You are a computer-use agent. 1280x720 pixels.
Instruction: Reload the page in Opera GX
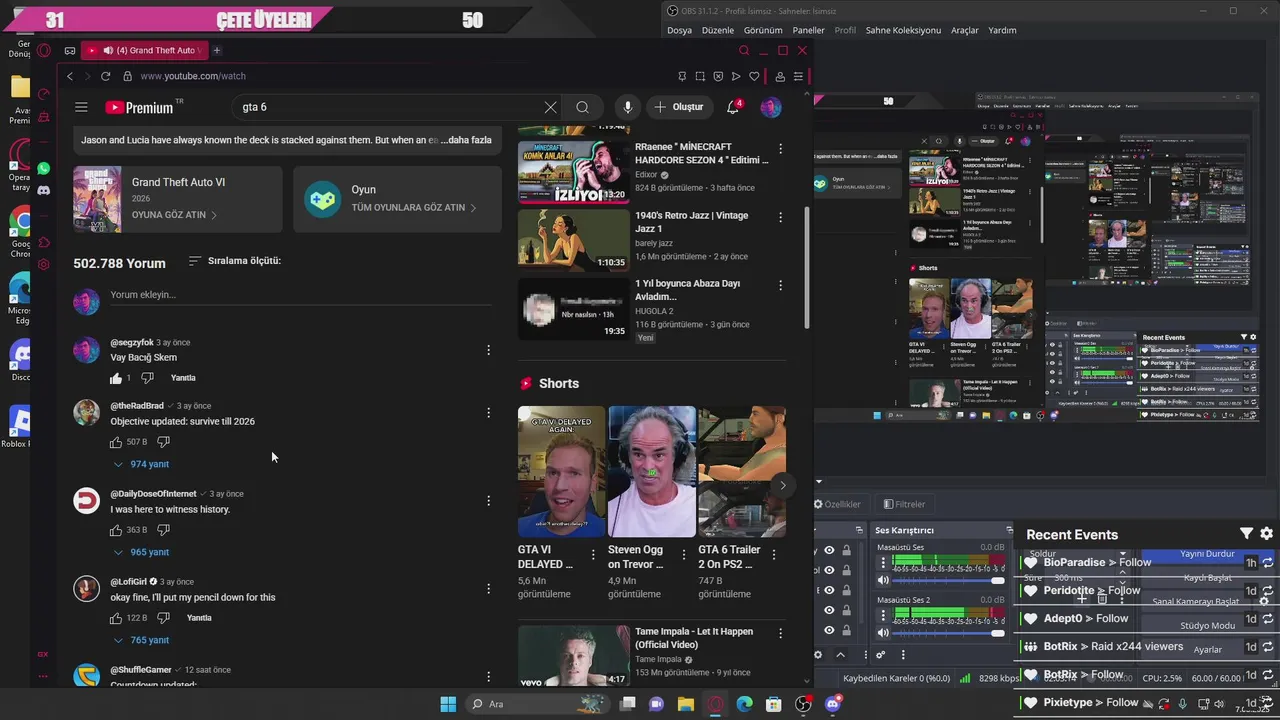click(105, 76)
